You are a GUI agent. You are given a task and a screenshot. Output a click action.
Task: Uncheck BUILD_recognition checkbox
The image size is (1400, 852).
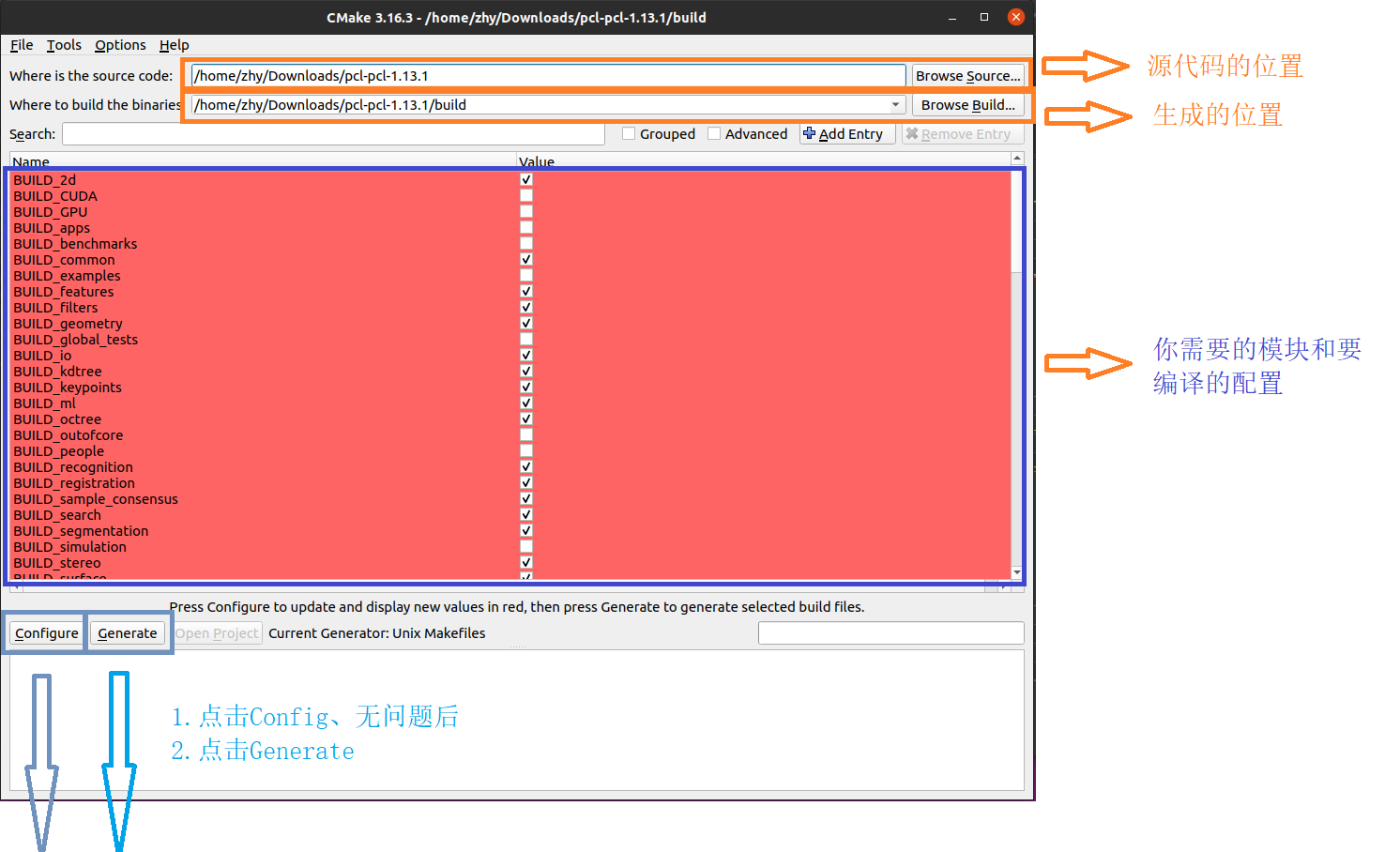click(x=526, y=467)
